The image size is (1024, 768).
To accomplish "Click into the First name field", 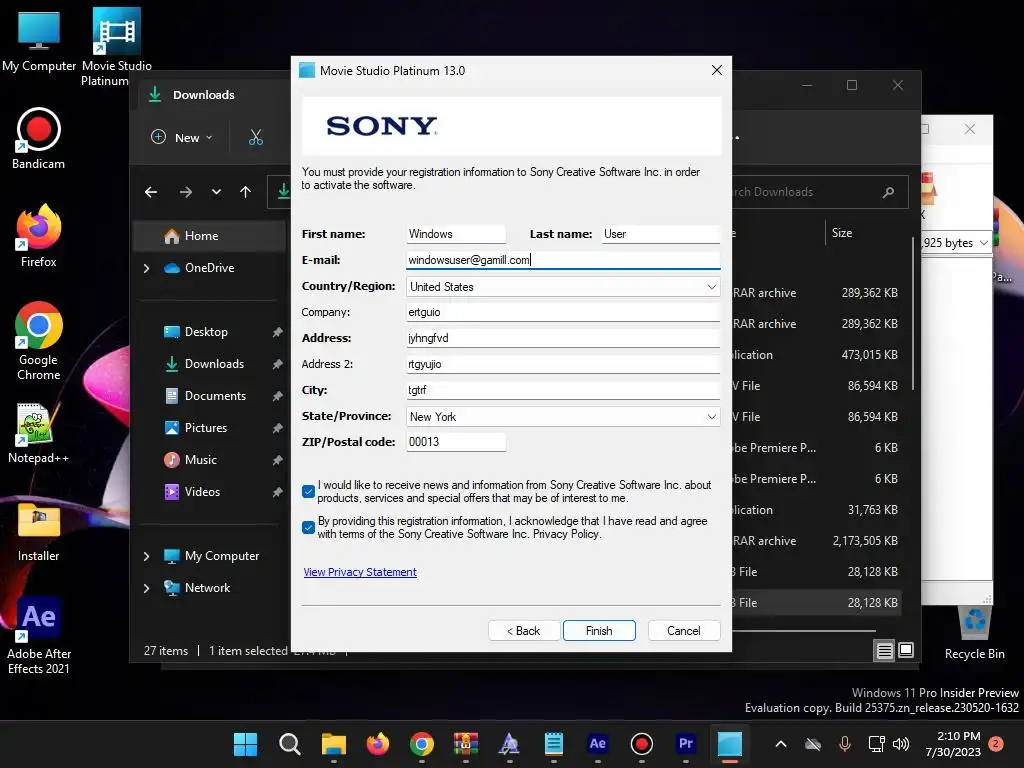I will click(456, 234).
